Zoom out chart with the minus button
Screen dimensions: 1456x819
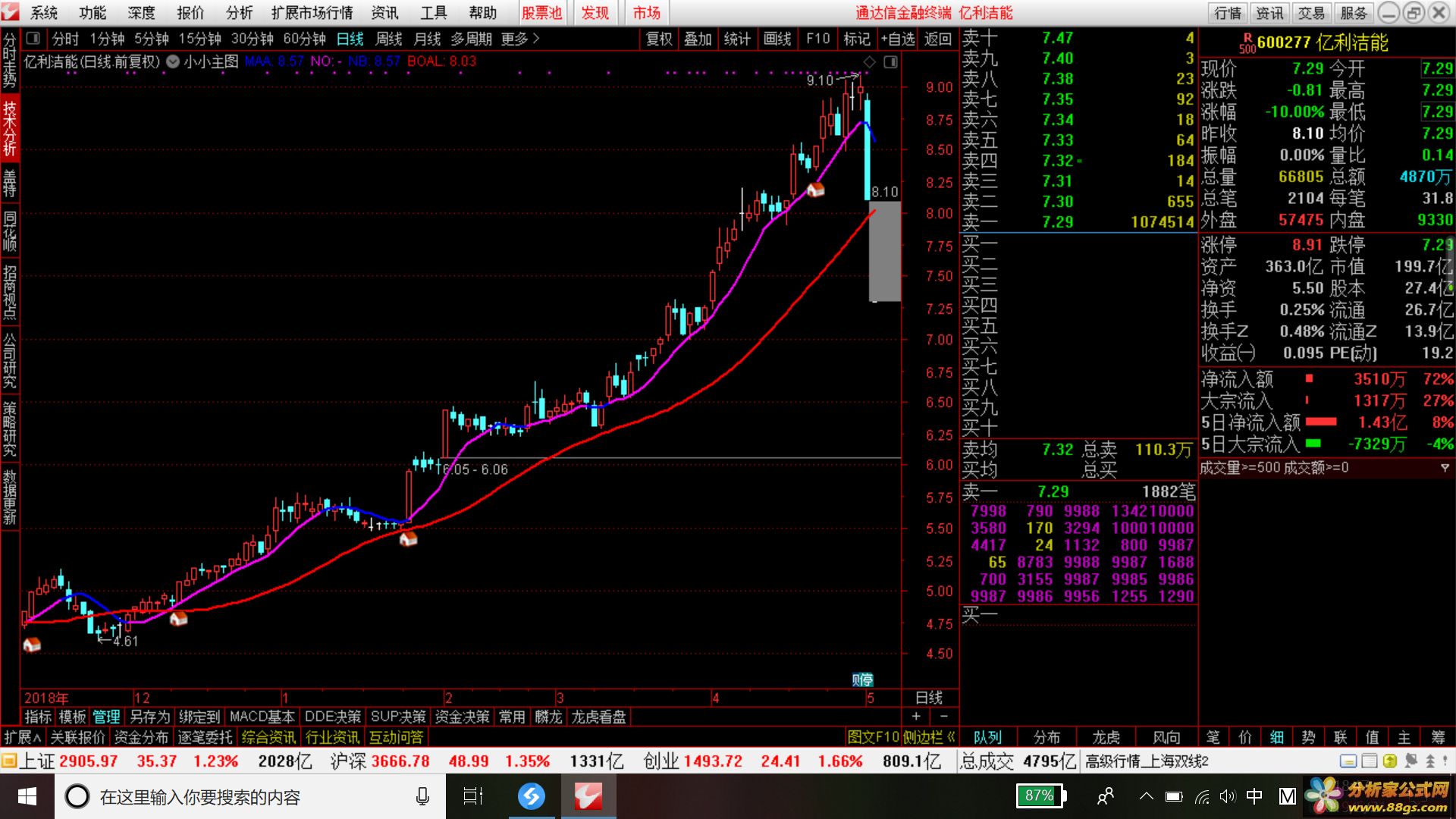point(944,717)
